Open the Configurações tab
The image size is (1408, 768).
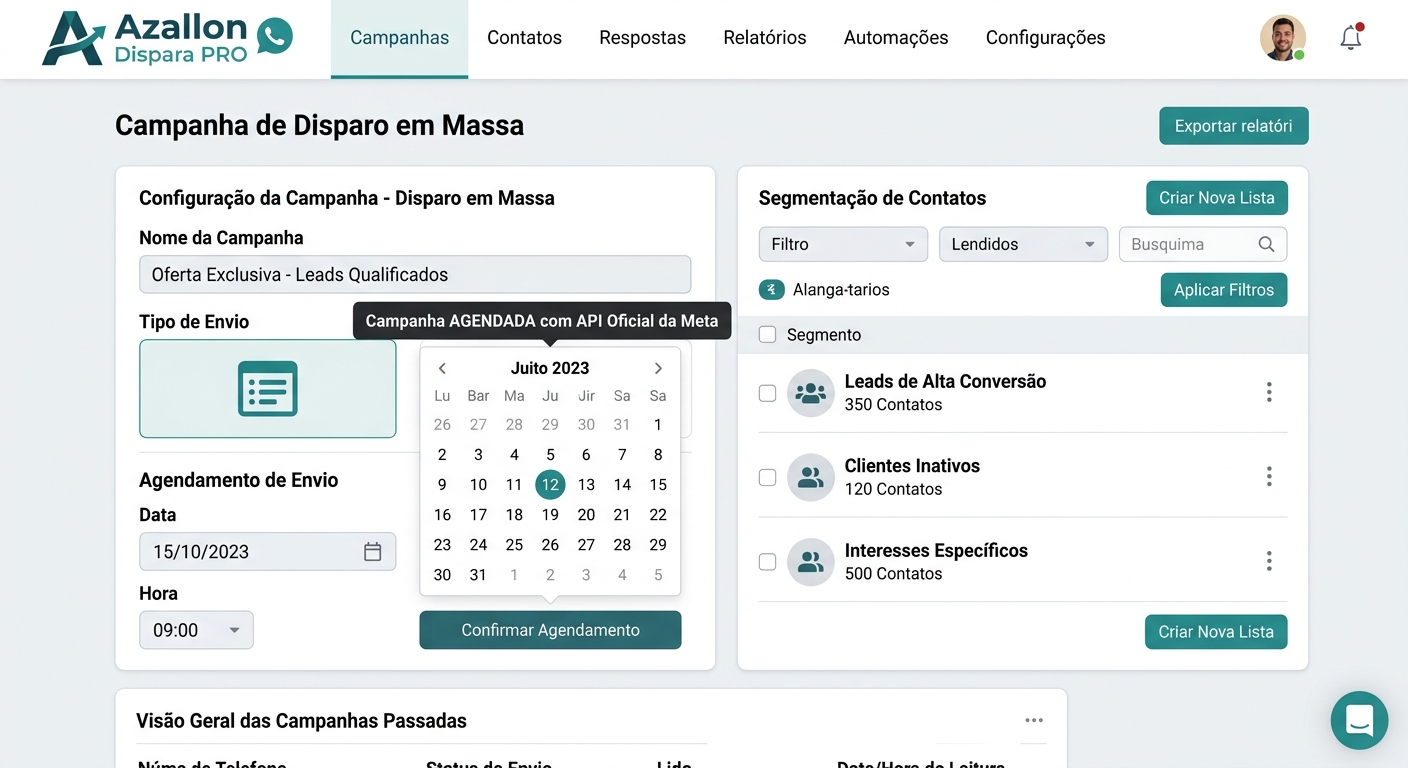(1046, 38)
